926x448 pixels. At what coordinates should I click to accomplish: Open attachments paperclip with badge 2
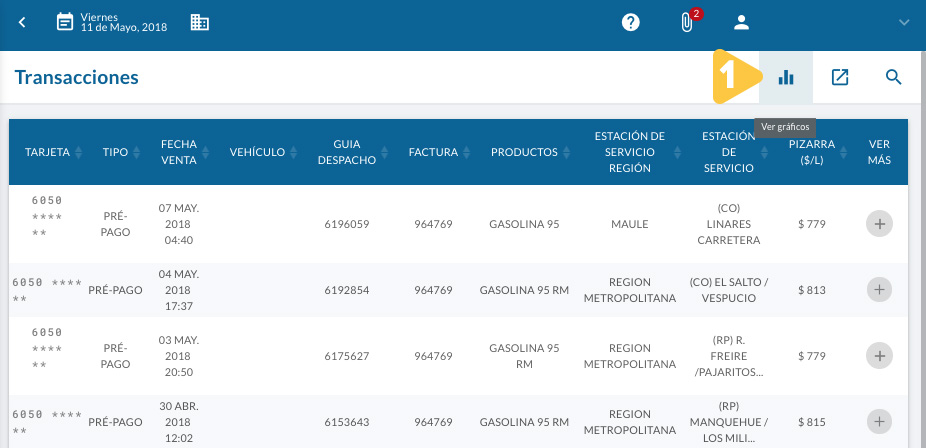687,22
